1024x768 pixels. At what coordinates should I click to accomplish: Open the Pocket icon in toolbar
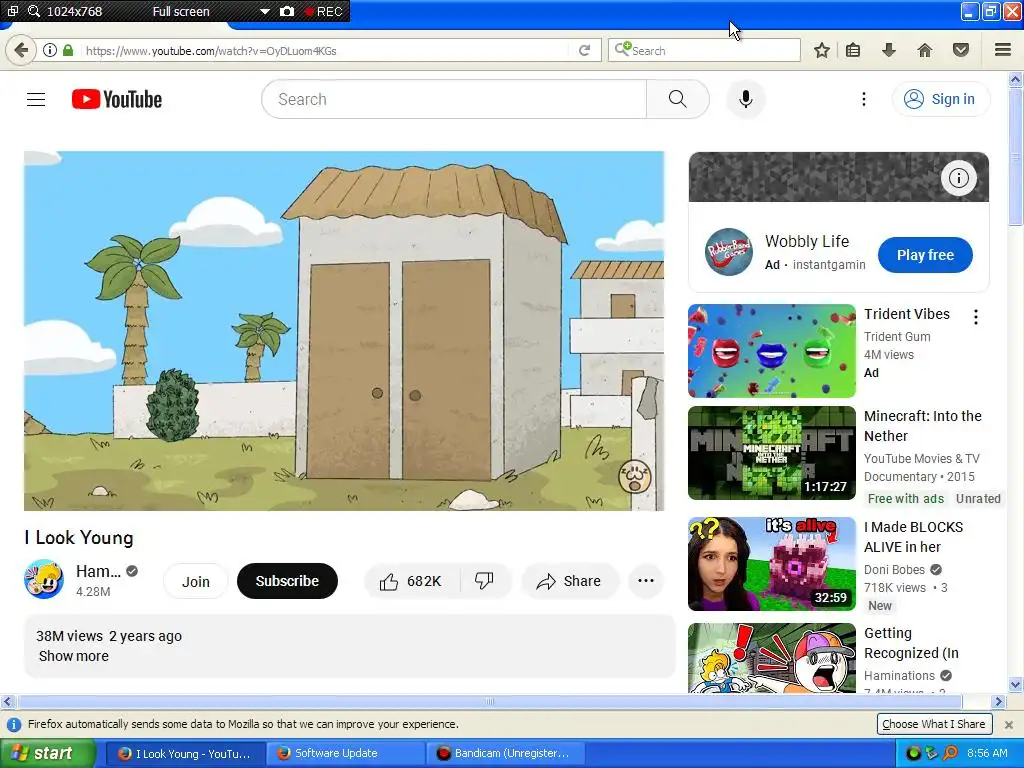961,50
